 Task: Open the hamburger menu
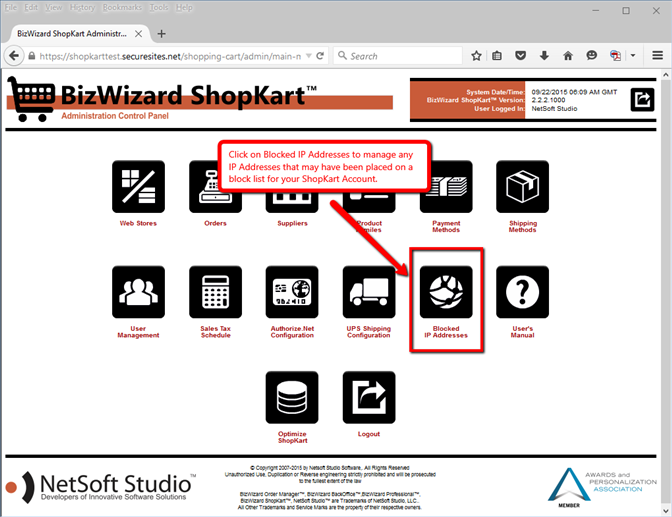coord(657,56)
